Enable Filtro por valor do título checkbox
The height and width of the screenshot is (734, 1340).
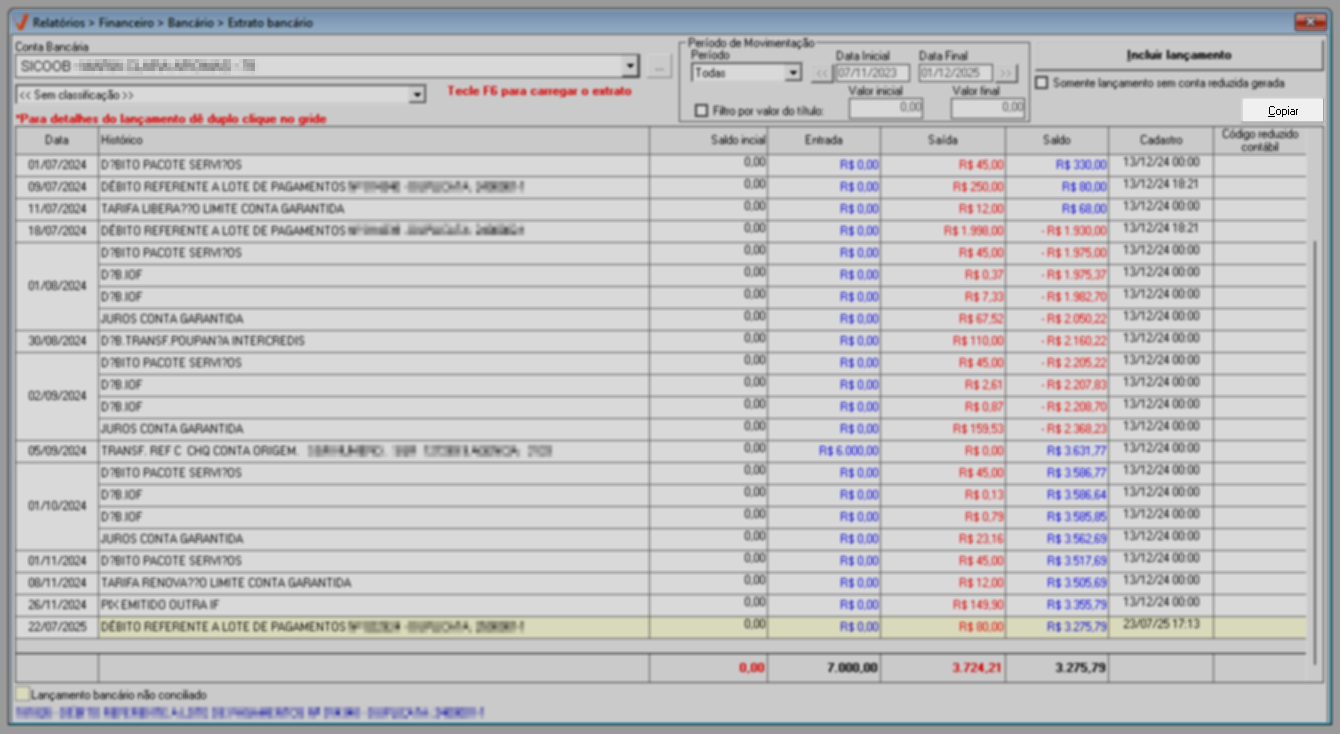701,110
